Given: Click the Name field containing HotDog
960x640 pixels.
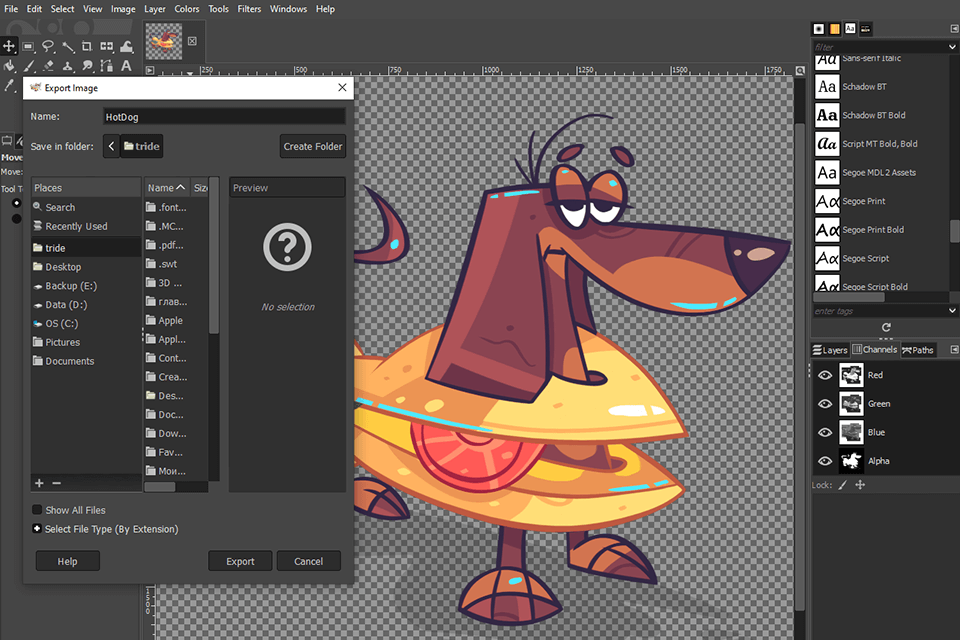Looking at the screenshot, I should tap(224, 117).
